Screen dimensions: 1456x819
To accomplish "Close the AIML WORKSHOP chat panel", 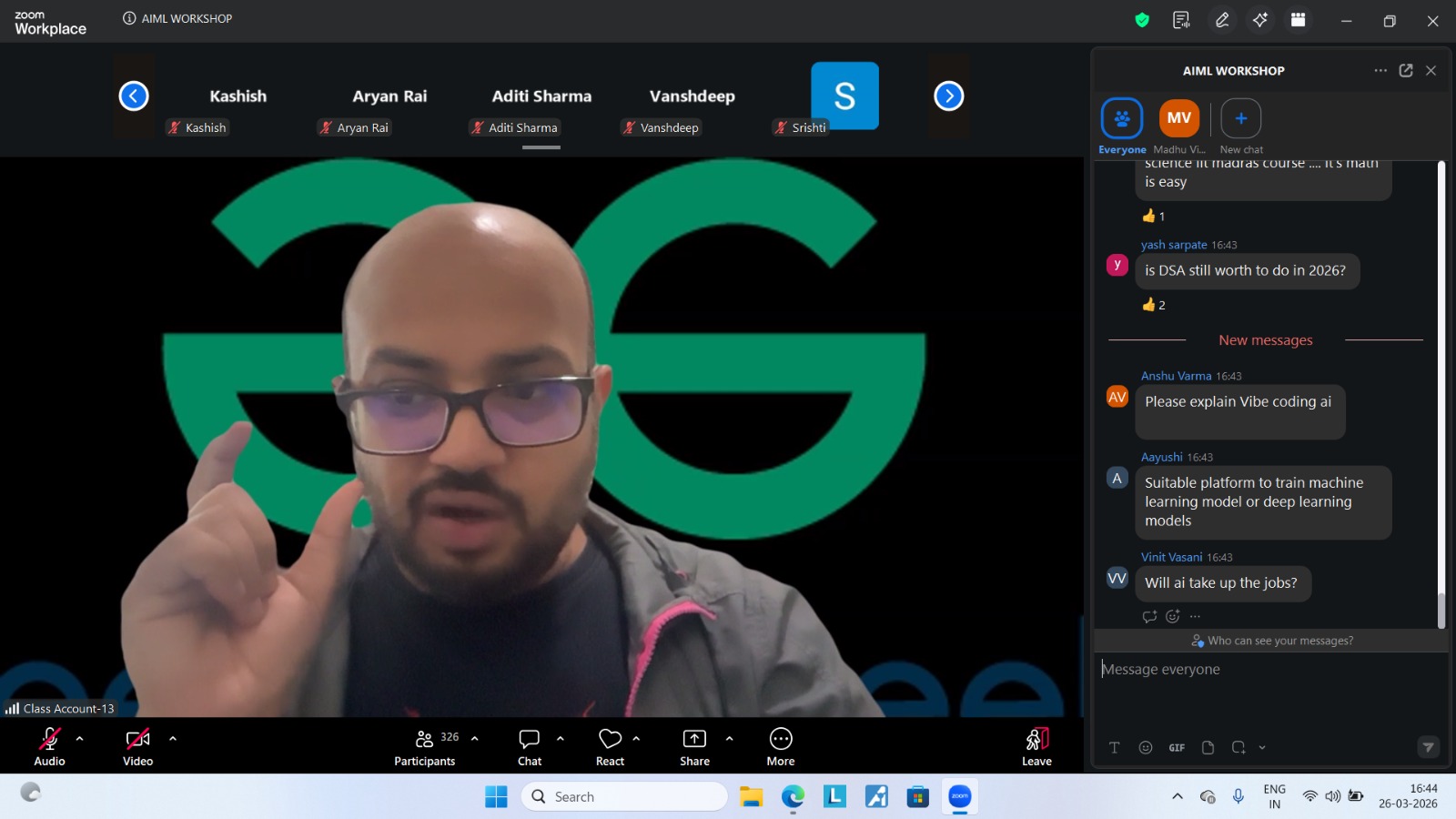I will pos(1431,70).
